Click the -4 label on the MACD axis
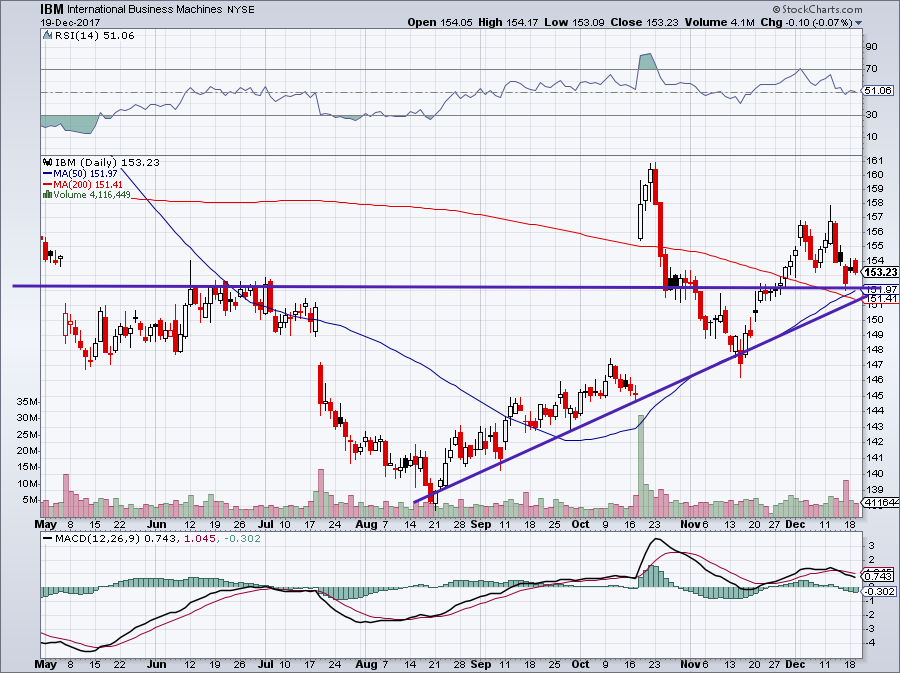The image size is (900, 673). 871,643
